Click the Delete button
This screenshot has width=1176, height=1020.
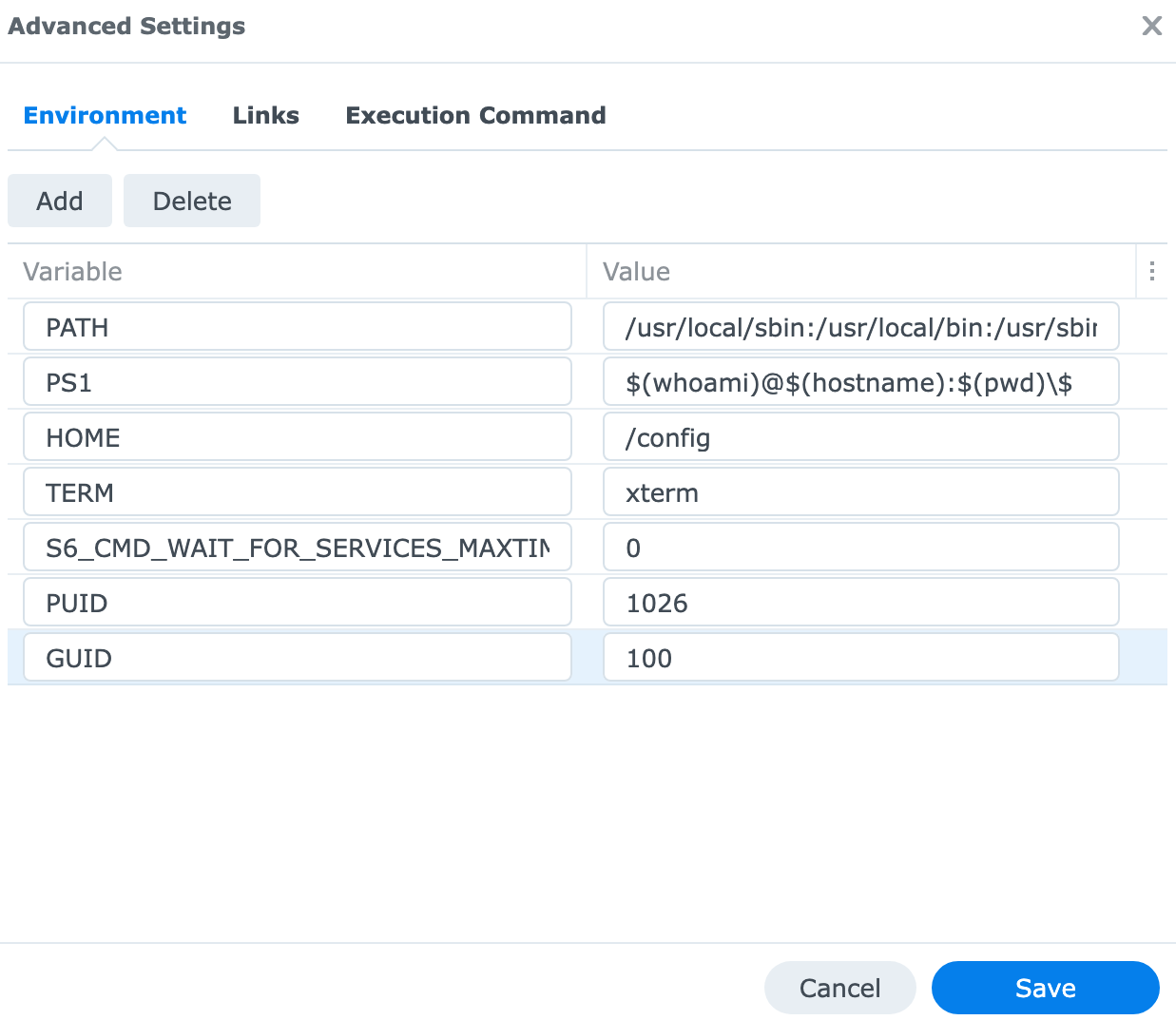point(191,201)
